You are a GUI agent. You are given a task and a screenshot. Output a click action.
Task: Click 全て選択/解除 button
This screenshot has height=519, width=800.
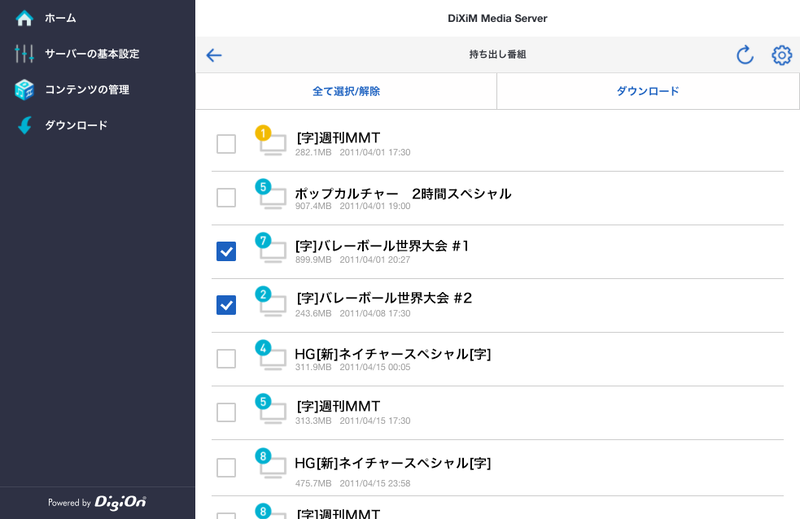click(x=346, y=91)
